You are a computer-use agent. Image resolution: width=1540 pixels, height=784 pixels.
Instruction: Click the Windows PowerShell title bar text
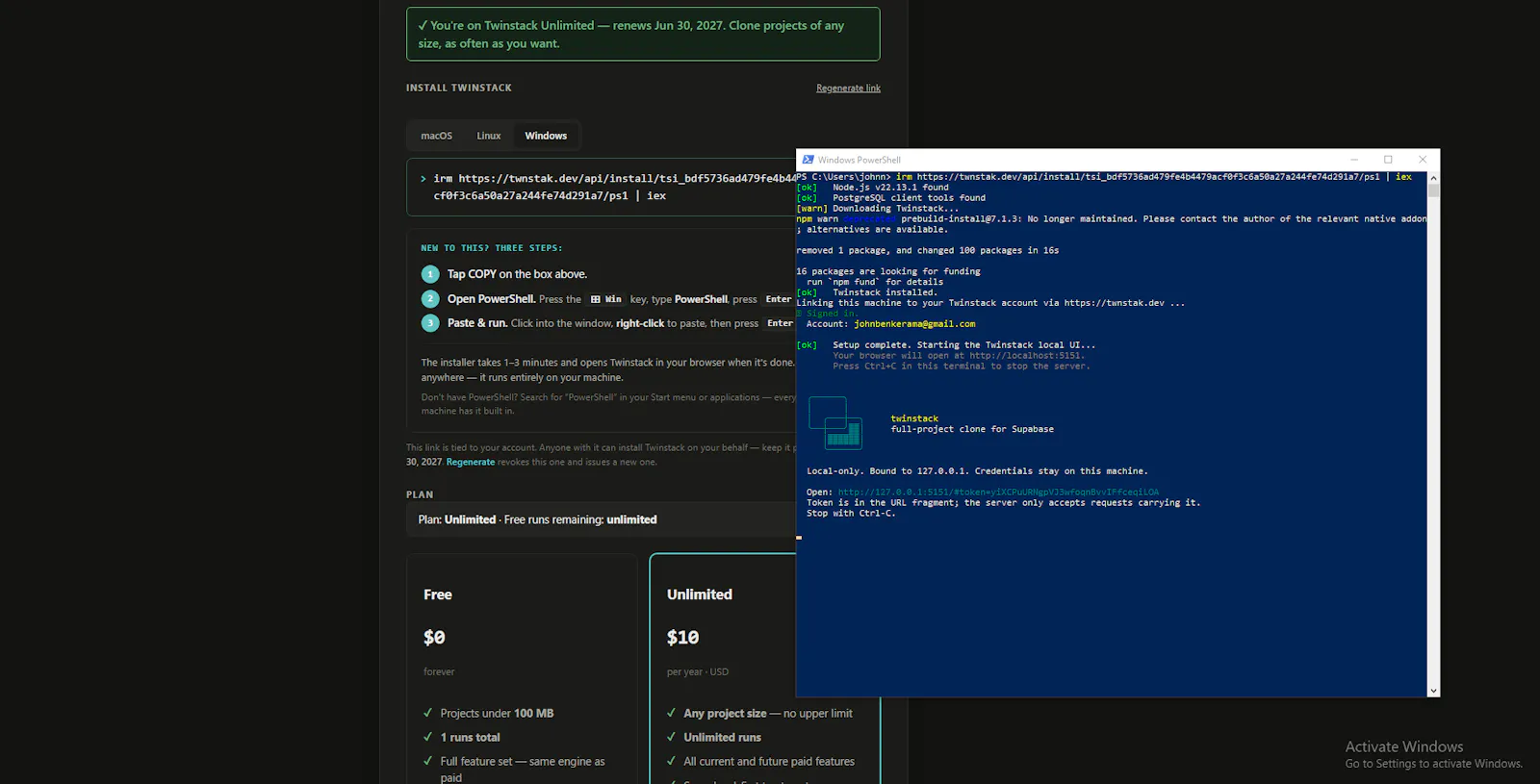pyautogui.click(x=860, y=160)
